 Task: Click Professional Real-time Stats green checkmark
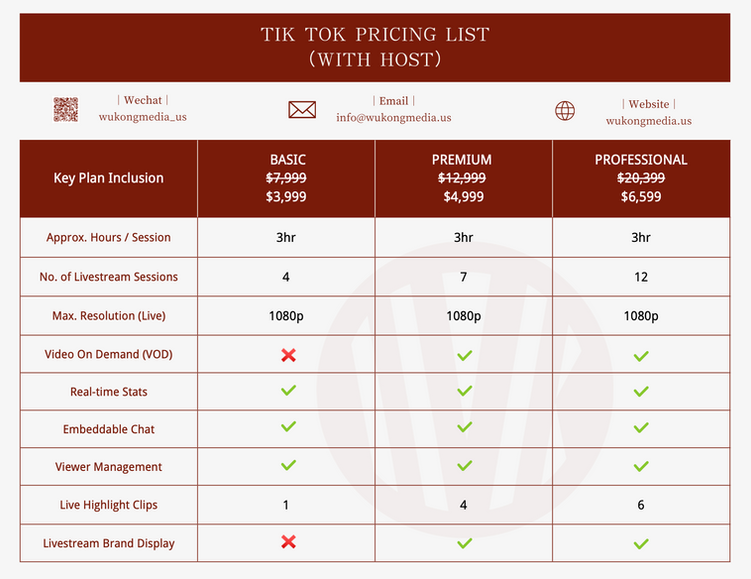click(x=641, y=392)
